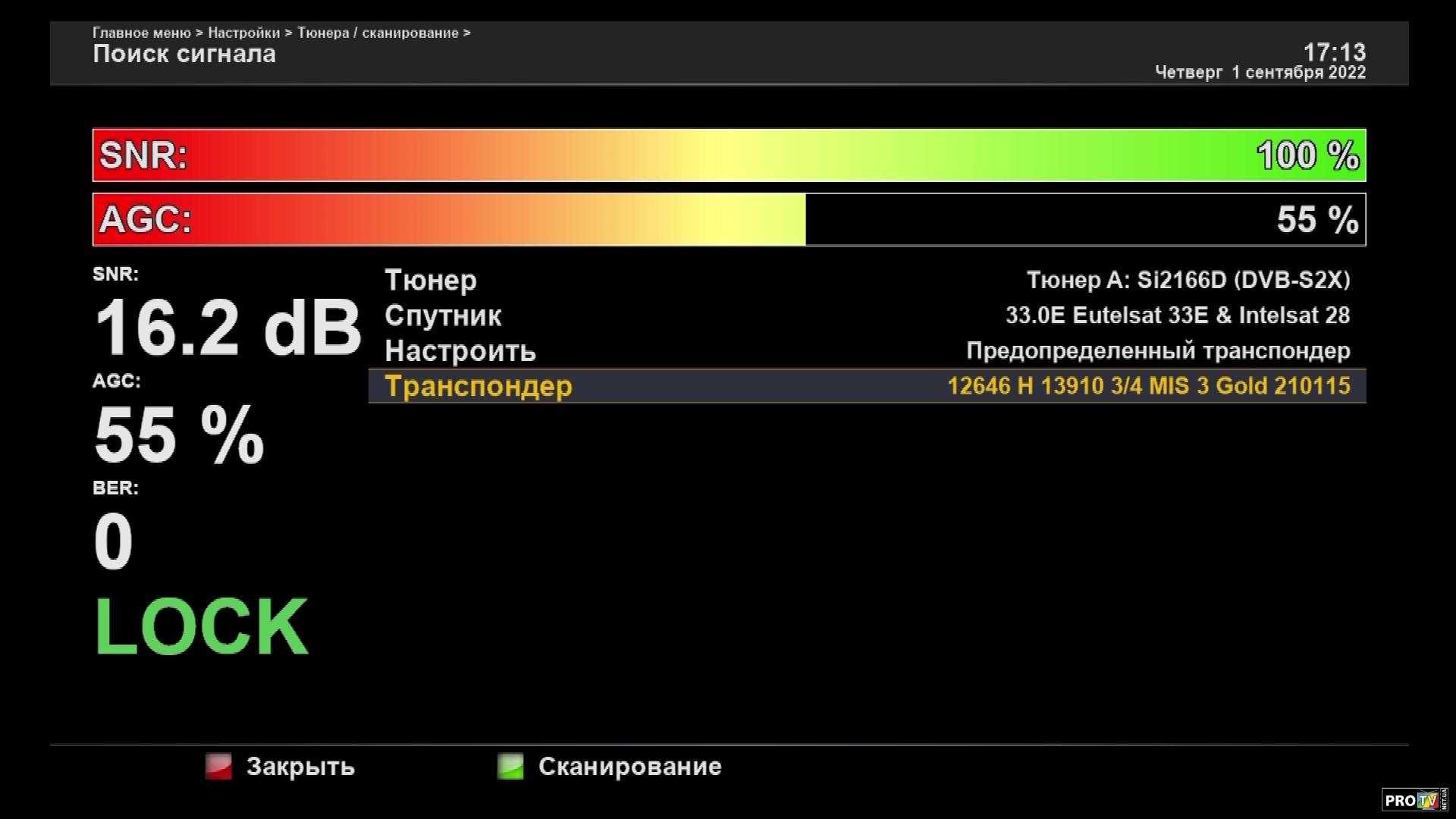Viewport: 1456px width, 819px height.
Task: Change transponder value 12646 H 13910
Action: tap(1148, 386)
